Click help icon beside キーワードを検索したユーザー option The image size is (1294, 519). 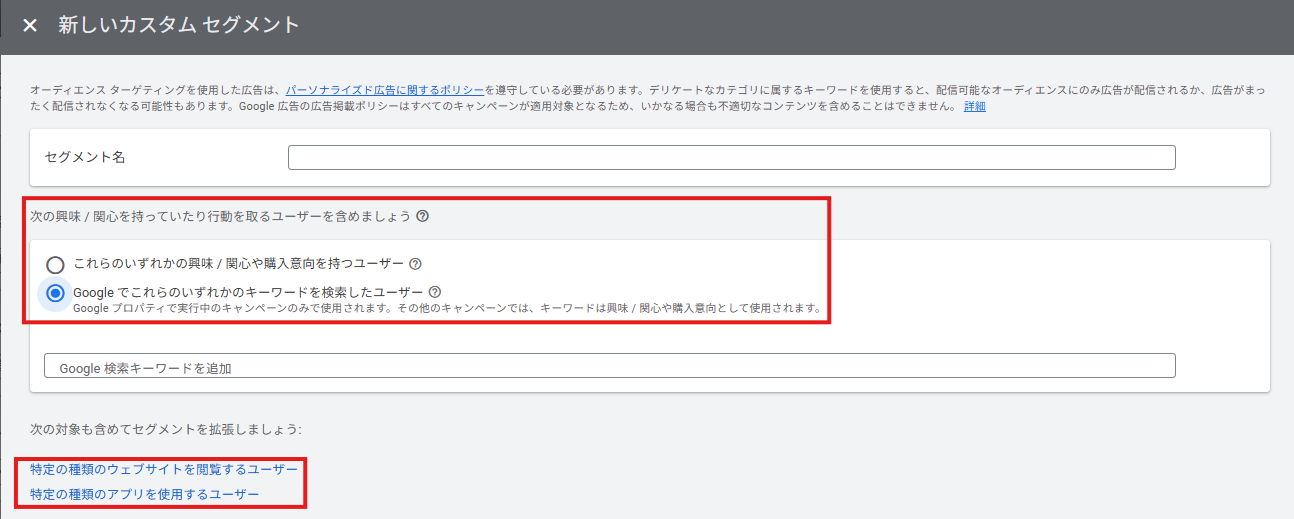point(434,292)
